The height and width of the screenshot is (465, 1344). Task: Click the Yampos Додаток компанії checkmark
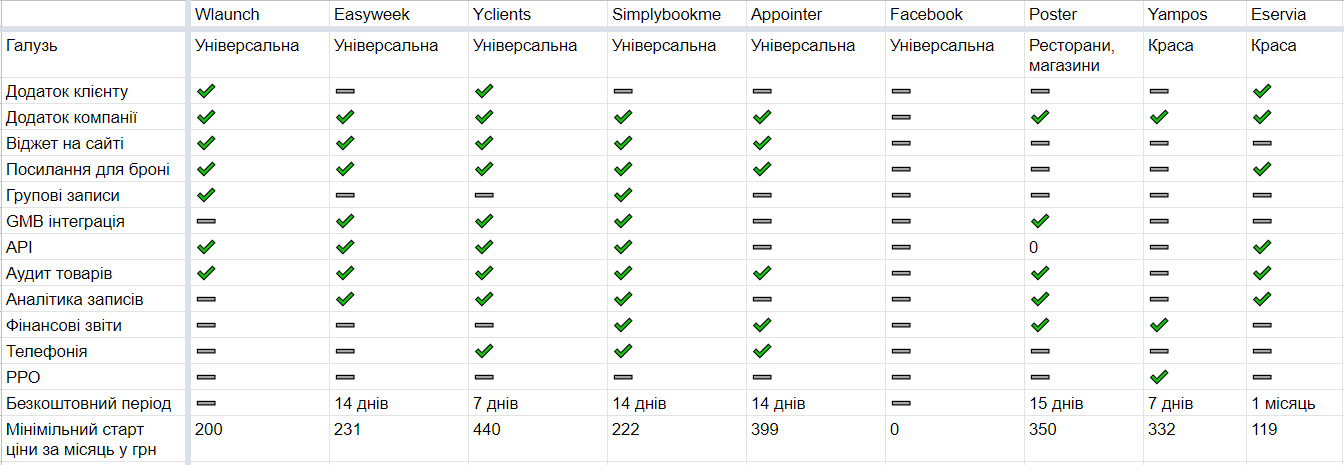coord(1159,117)
